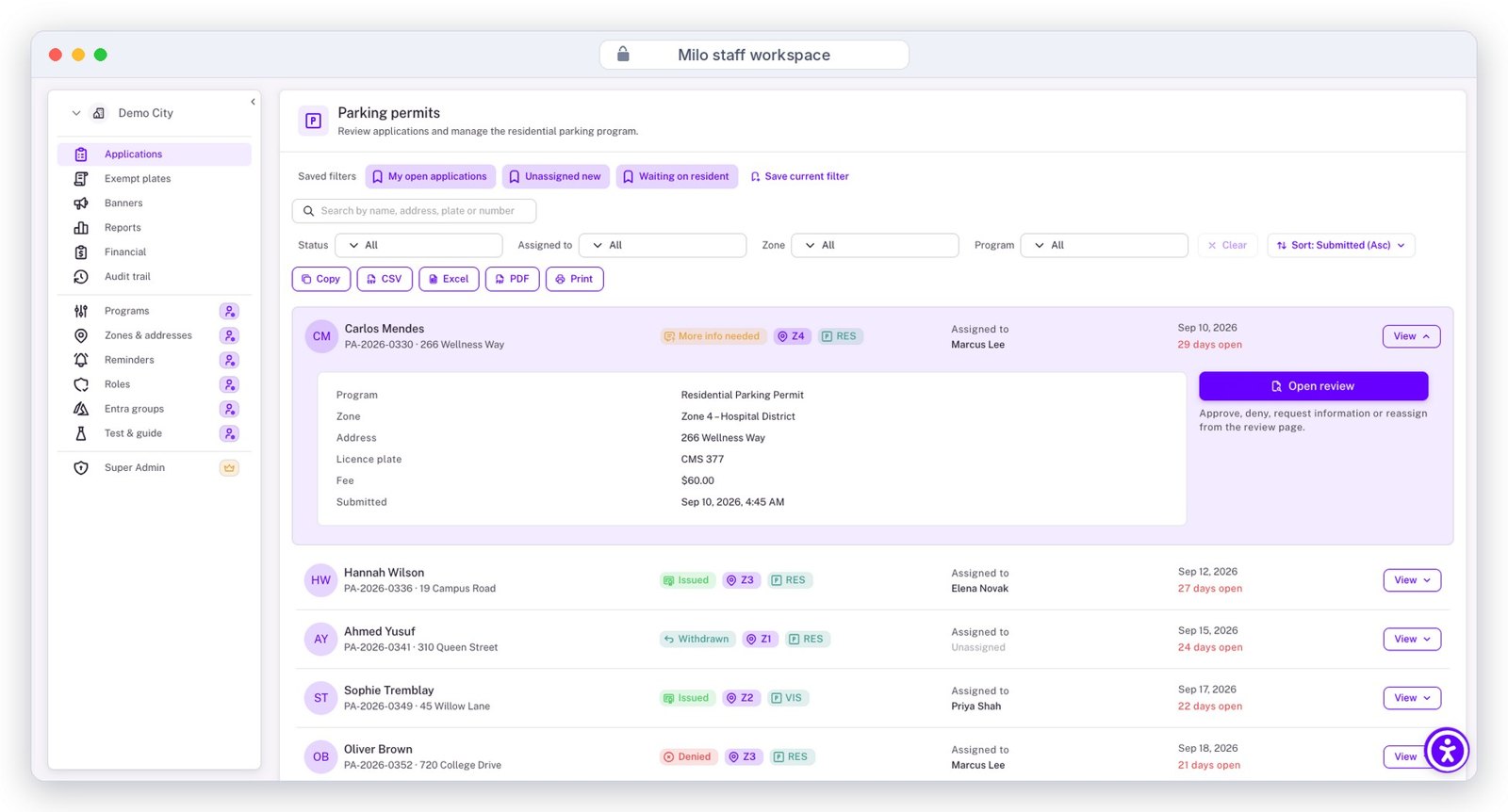Expand the Demo City selector chevron

click(x=76, y=113)
